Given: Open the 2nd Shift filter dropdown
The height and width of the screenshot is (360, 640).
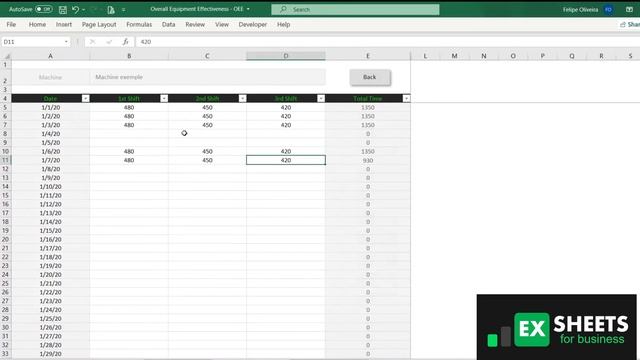Looking at the screenshot, I should click(x=242, y=98).
